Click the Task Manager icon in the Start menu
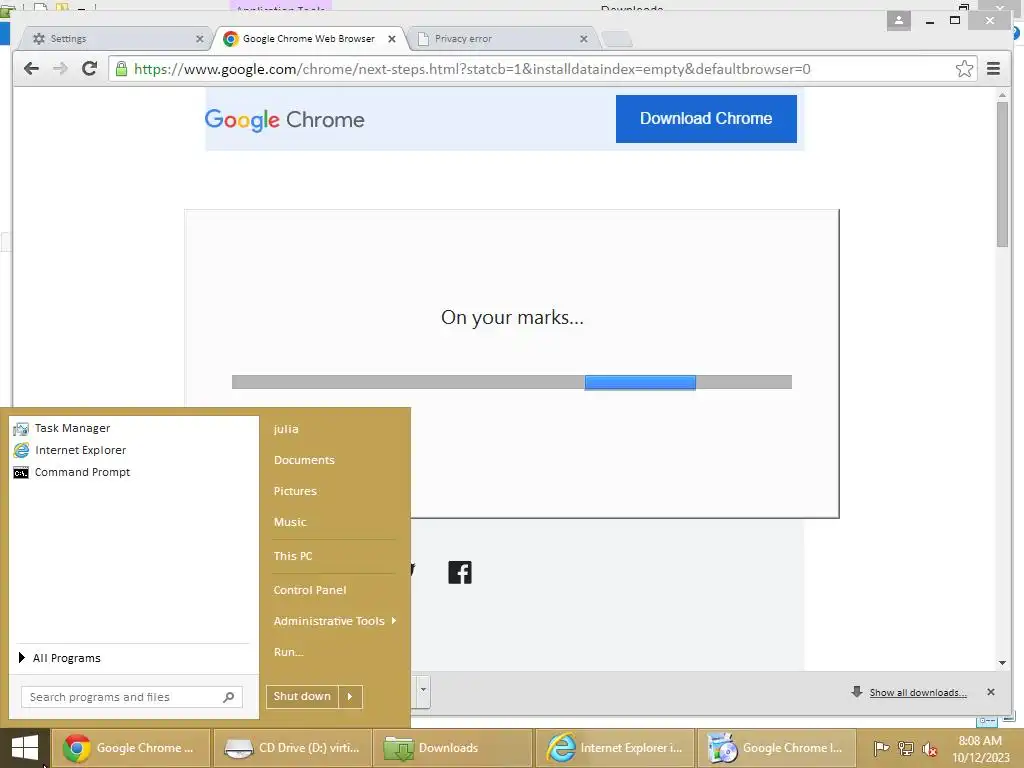Screen dimensions: 1024x768 [x=21, y=428]
